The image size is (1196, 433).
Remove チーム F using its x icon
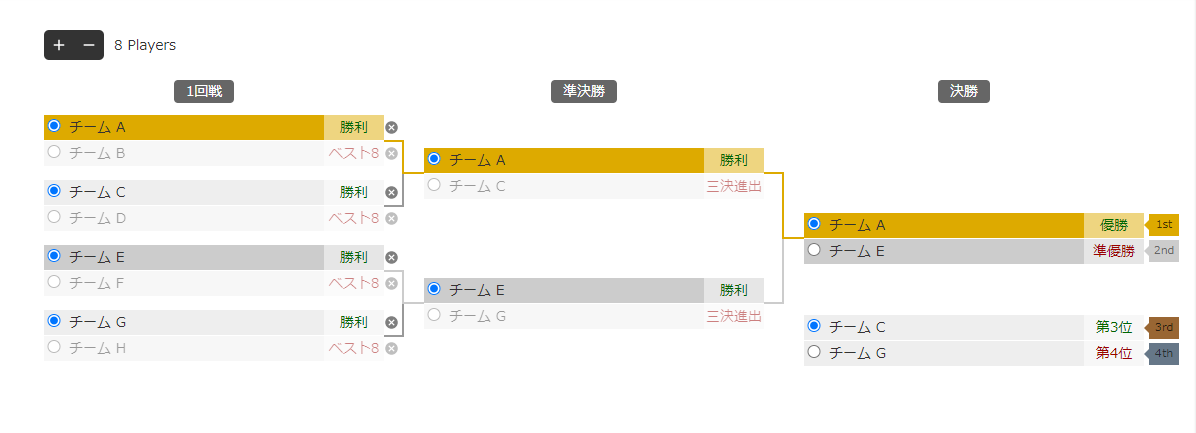pyautogui.click(x=391, y=284)
